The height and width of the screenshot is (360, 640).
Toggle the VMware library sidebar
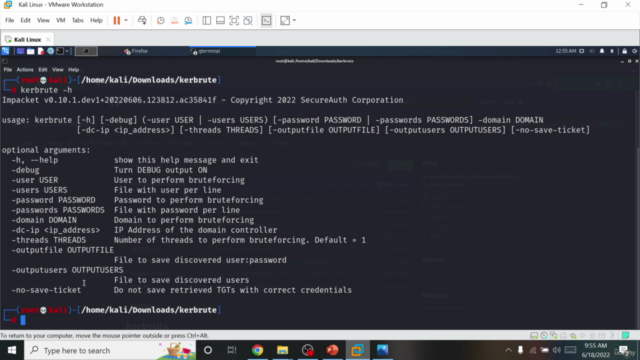[207, 20]
